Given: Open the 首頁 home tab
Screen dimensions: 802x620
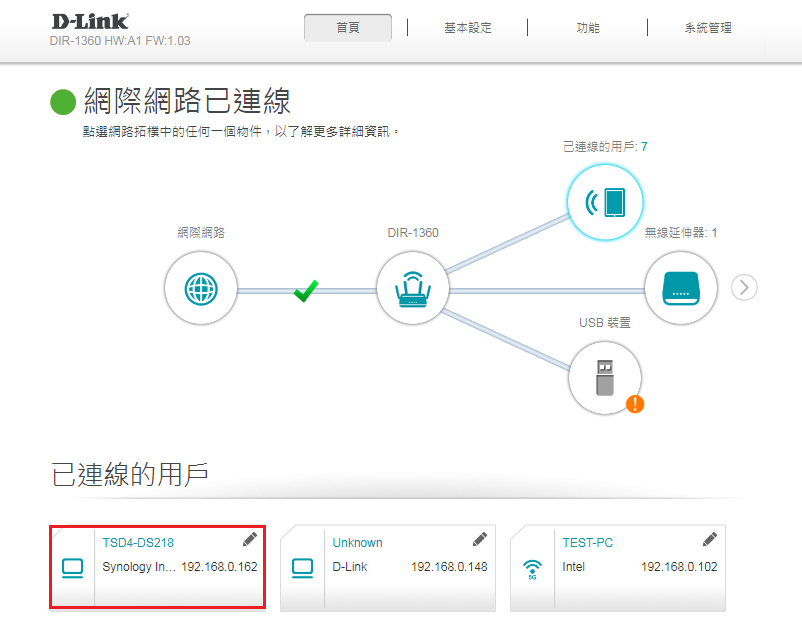Looking at the screenshot, I should point(348,28).
